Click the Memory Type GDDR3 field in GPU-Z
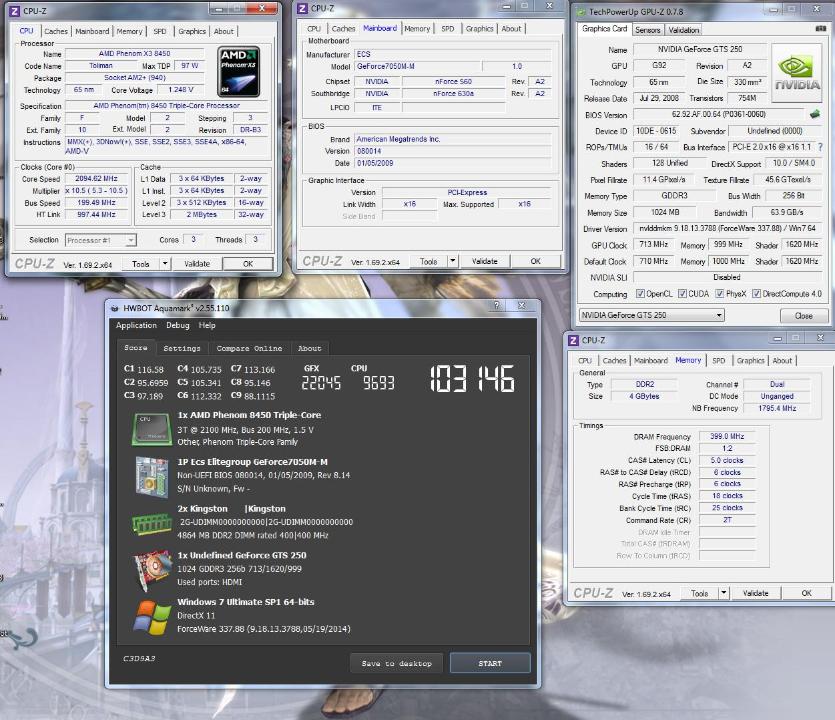 (674, 195)
